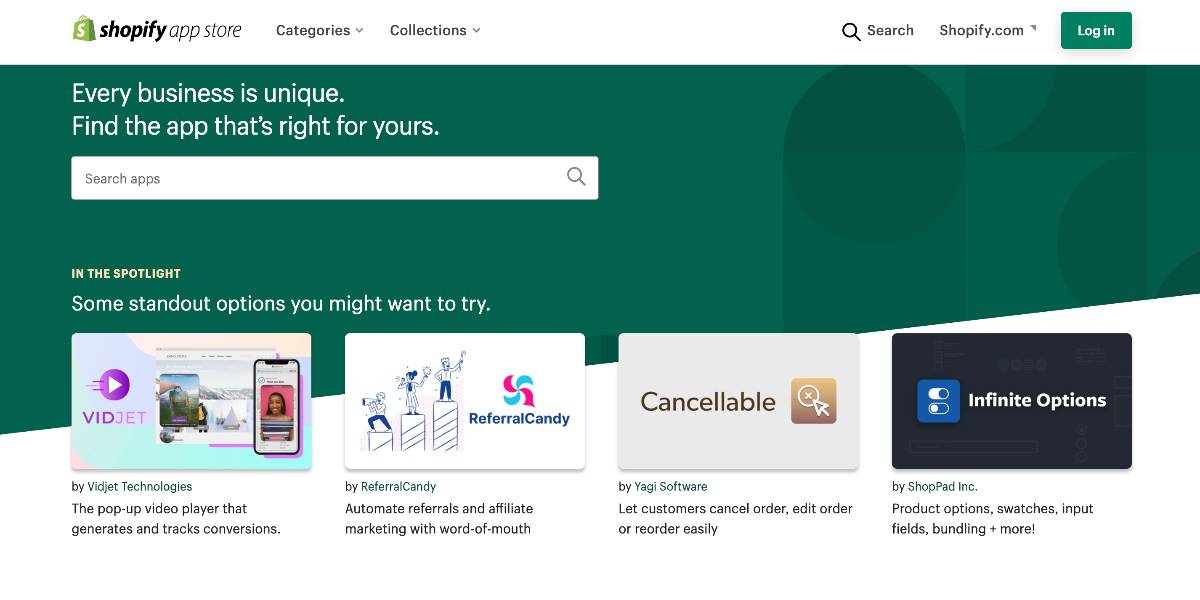Open the Cancellable app thumbnail
This screenshot has height=600, width=1200.
pos(738,401)
